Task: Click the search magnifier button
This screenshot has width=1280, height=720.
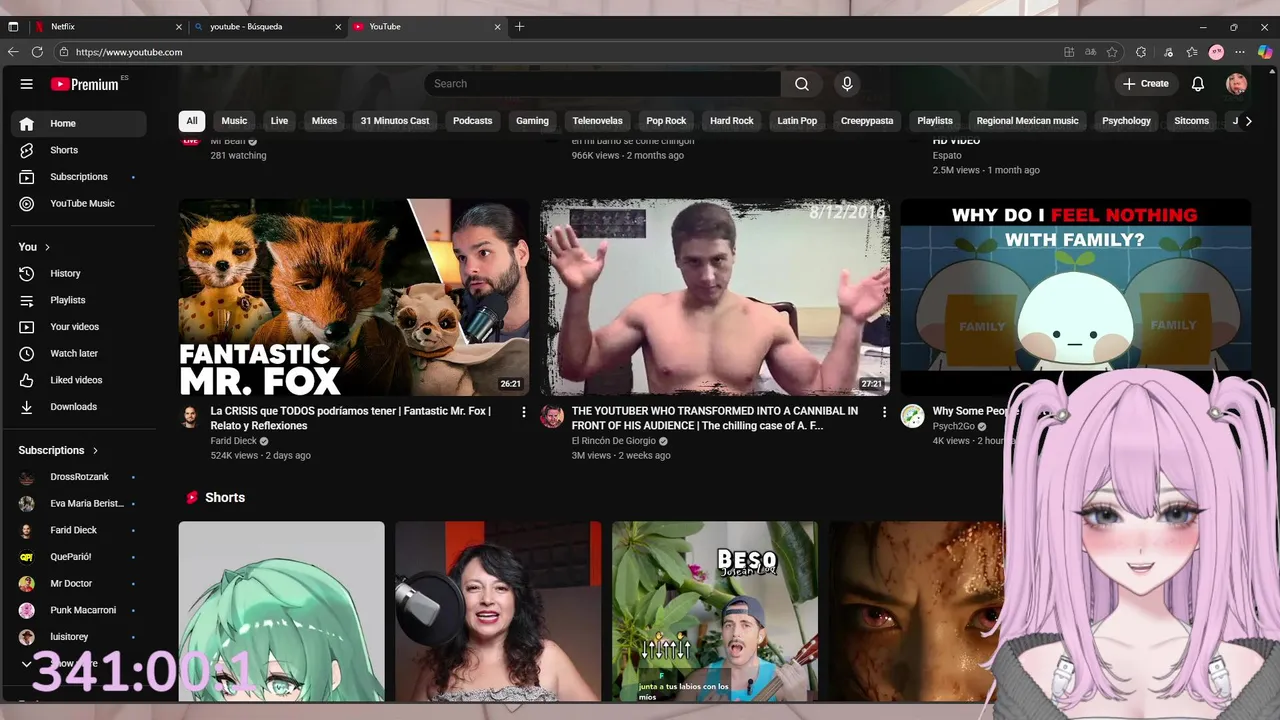Action: pos(801,84)
